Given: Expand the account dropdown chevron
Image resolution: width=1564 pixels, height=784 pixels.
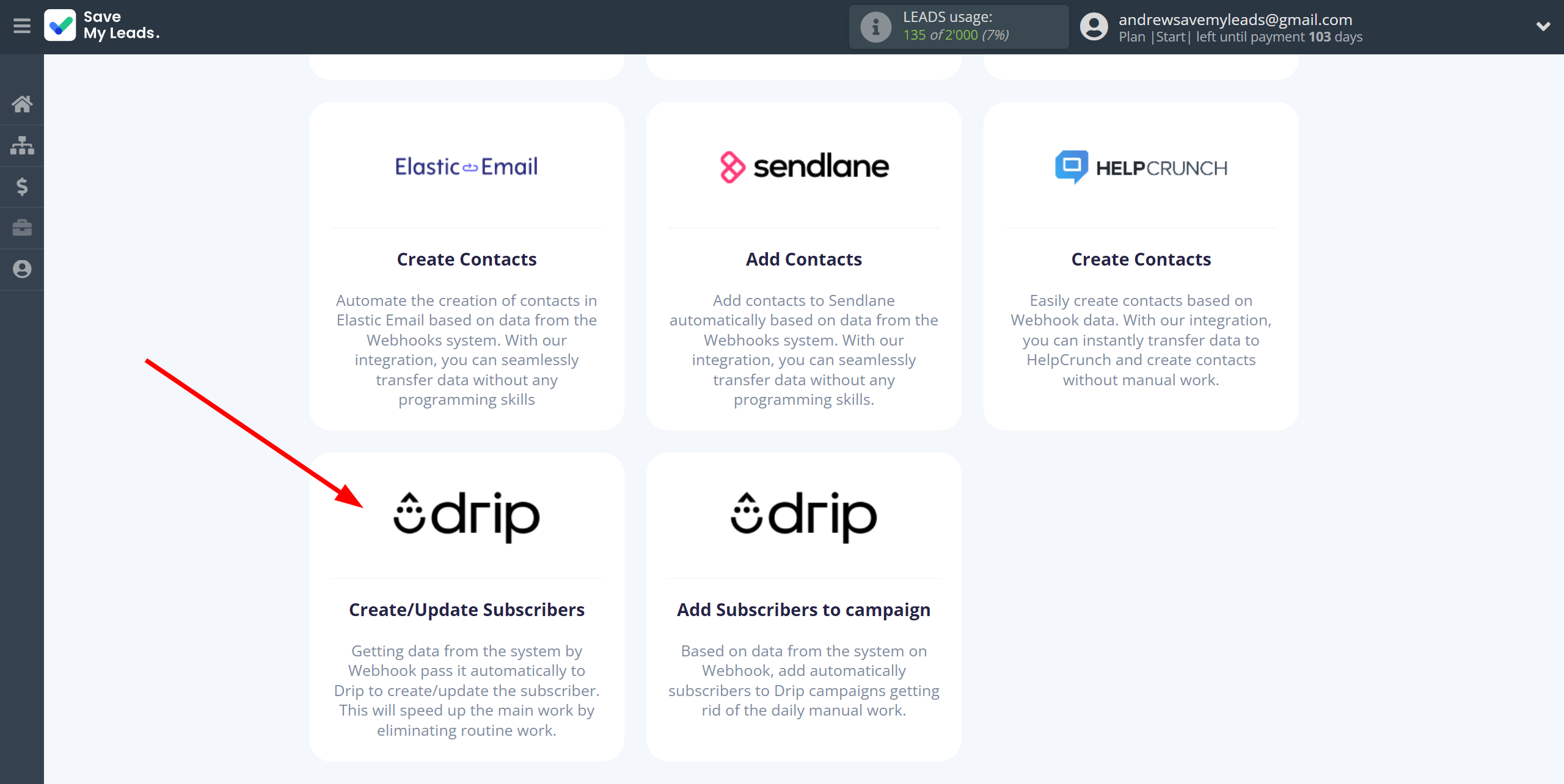Looking at the screenshot, I should 1543,26.
